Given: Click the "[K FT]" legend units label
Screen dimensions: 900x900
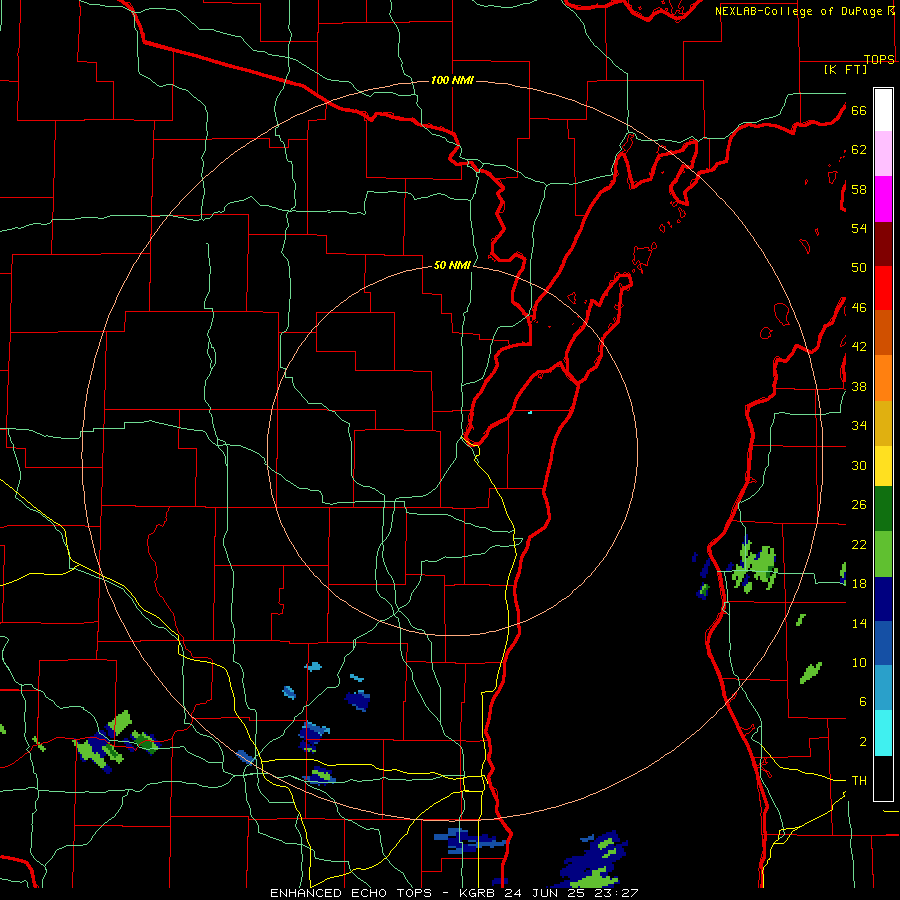Looking at the screenshot, I should pyautogui.click(x=845, y=70).
